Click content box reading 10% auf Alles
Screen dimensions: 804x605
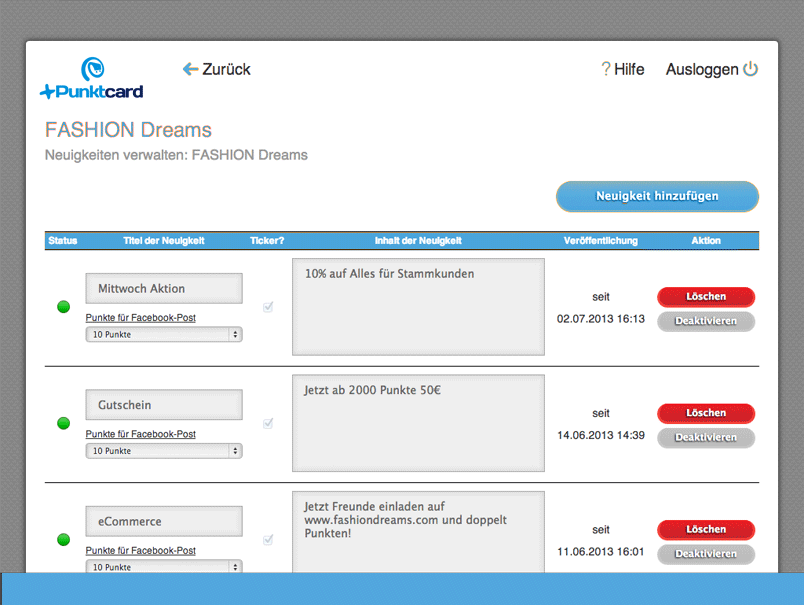tap(418, 307)
